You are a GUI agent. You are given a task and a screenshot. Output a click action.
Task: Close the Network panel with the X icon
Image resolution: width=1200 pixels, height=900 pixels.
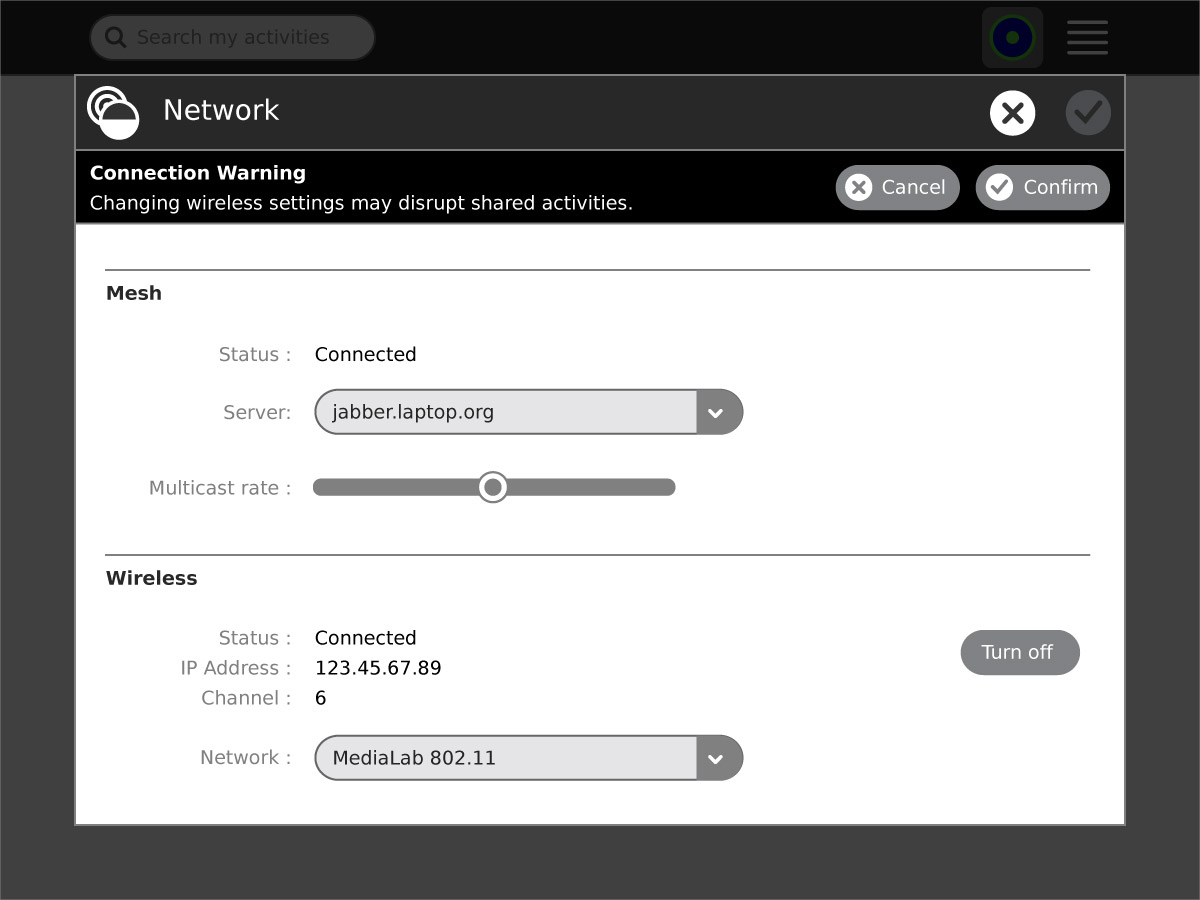click(x=1012, y=113)
